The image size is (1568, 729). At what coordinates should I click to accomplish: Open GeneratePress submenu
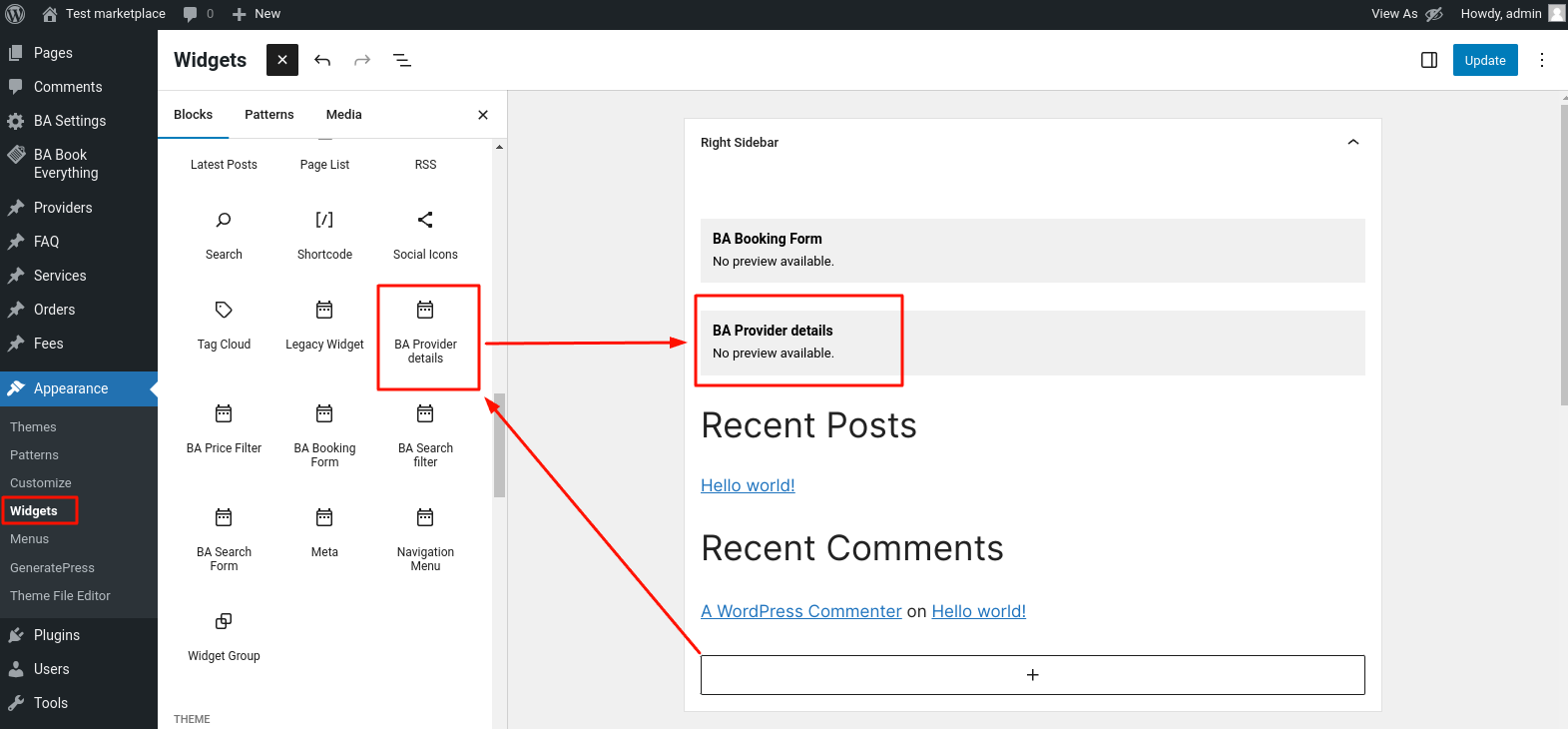click(52, 567)
